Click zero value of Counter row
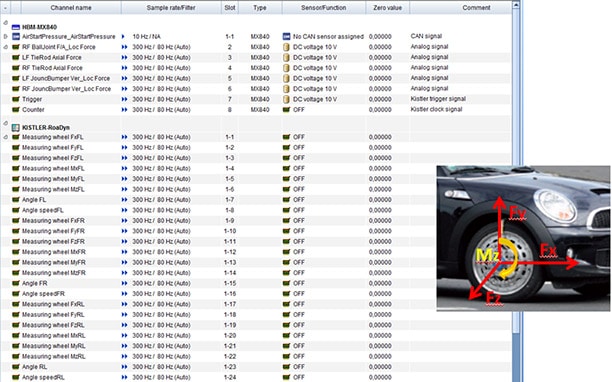 (x=380, y=110)
